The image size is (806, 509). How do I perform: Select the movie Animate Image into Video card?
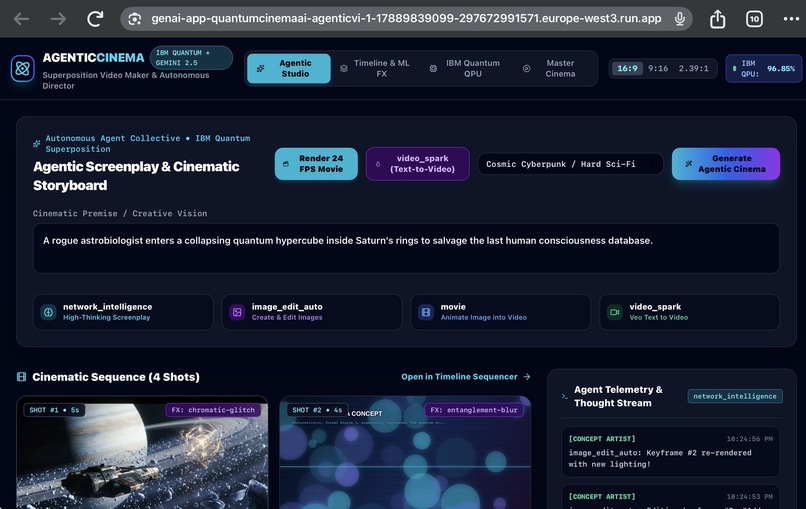[x=501, y=312]
